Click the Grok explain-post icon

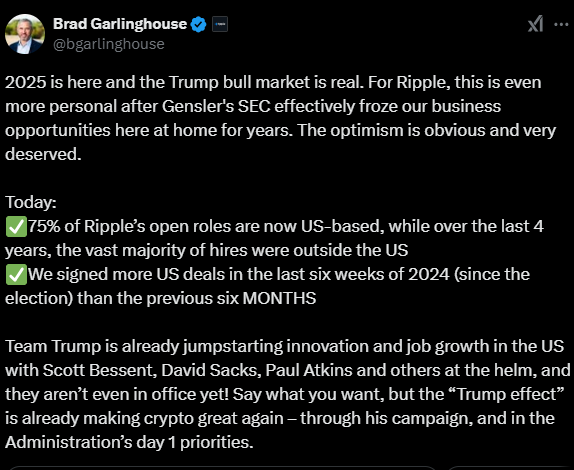point(535,25)
